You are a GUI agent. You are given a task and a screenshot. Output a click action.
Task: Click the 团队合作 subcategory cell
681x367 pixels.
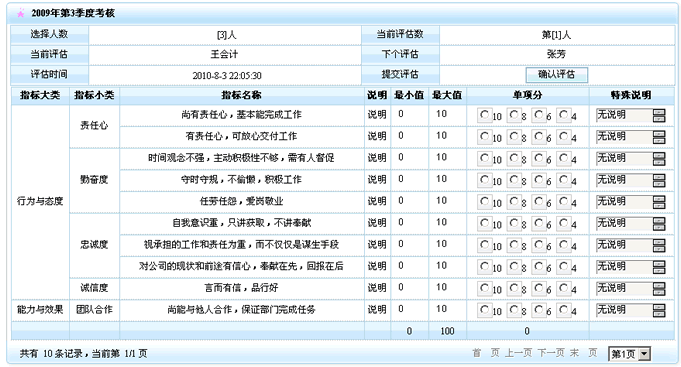(x=94, y=310)
